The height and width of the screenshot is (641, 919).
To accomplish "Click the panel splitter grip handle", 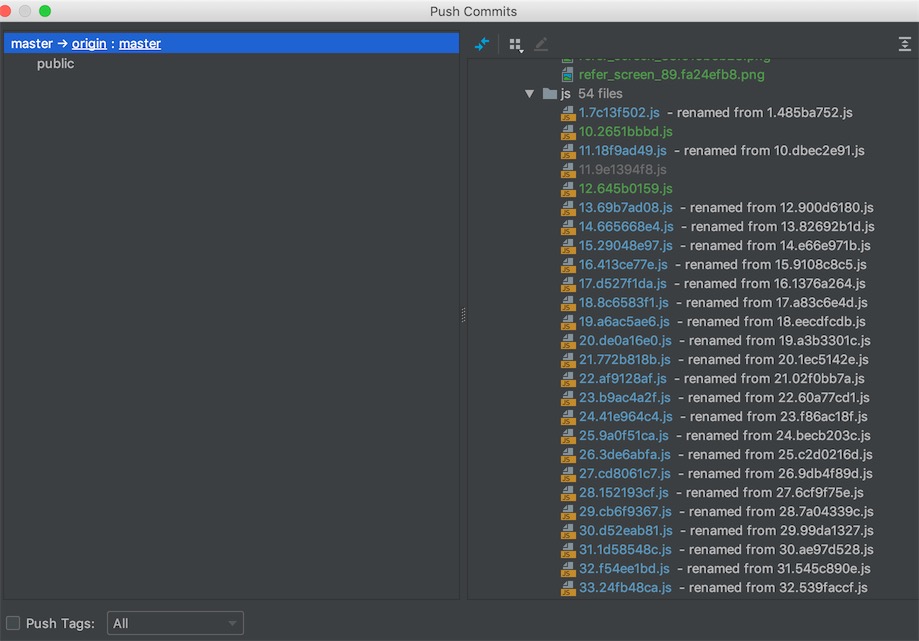I will click(463, 315).
